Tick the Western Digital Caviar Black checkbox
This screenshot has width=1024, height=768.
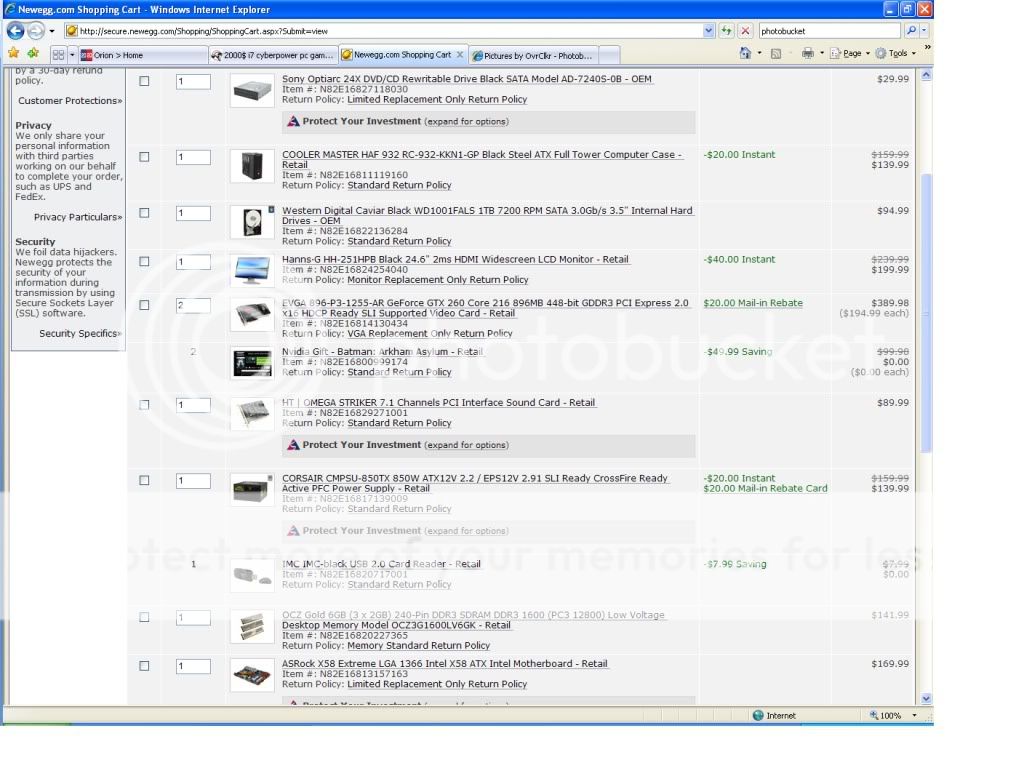pos(144,213)
